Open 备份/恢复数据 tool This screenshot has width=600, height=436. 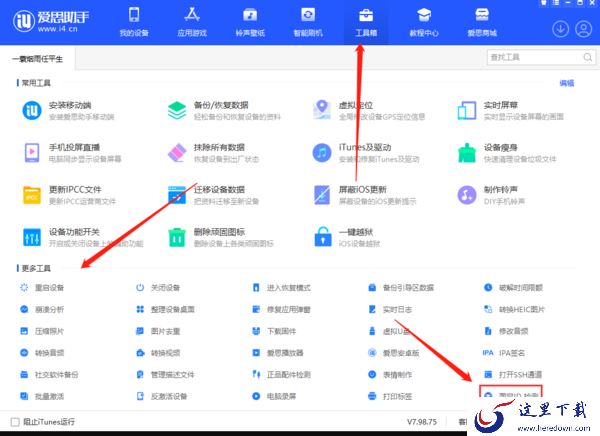pos(224,111)
